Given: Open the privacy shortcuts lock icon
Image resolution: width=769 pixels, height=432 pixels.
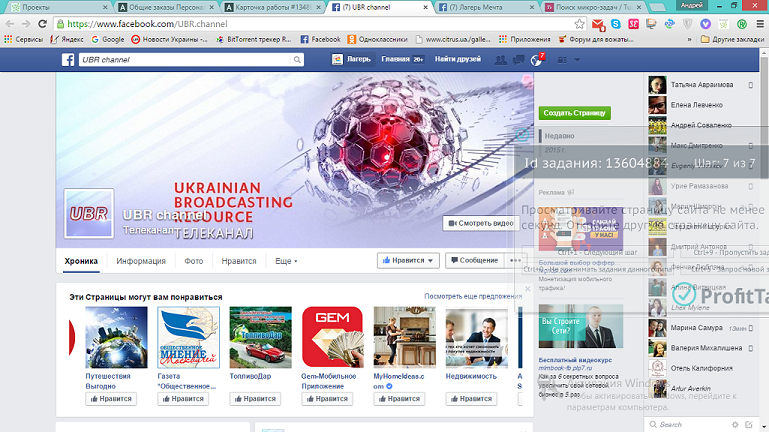Looking at the screenshot, I should coord(562,59).
